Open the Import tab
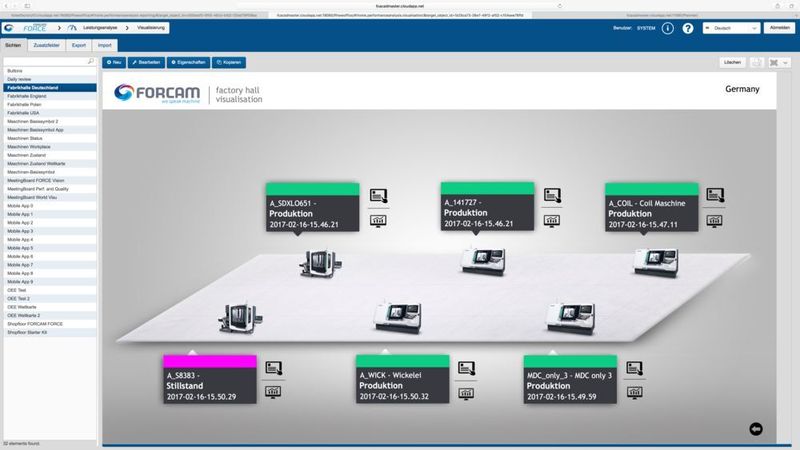 105,45
